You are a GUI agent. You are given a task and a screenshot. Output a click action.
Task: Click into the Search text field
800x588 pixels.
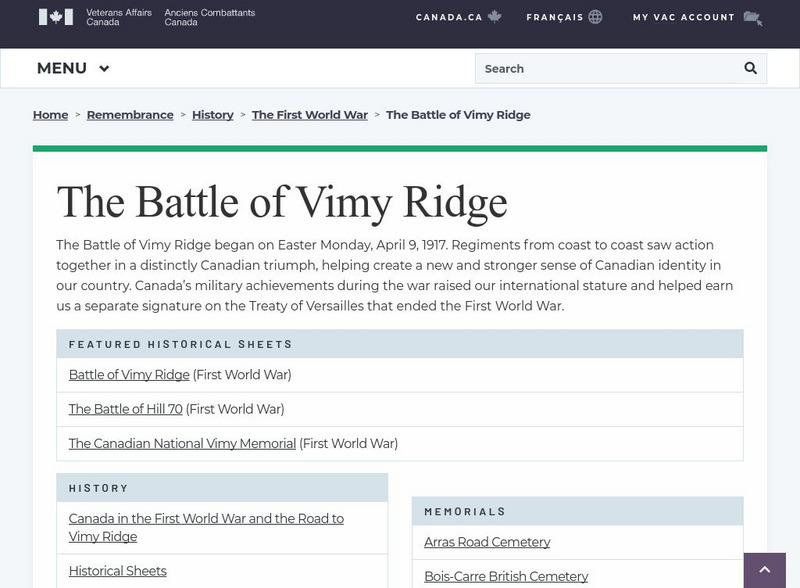pos(605,68)
